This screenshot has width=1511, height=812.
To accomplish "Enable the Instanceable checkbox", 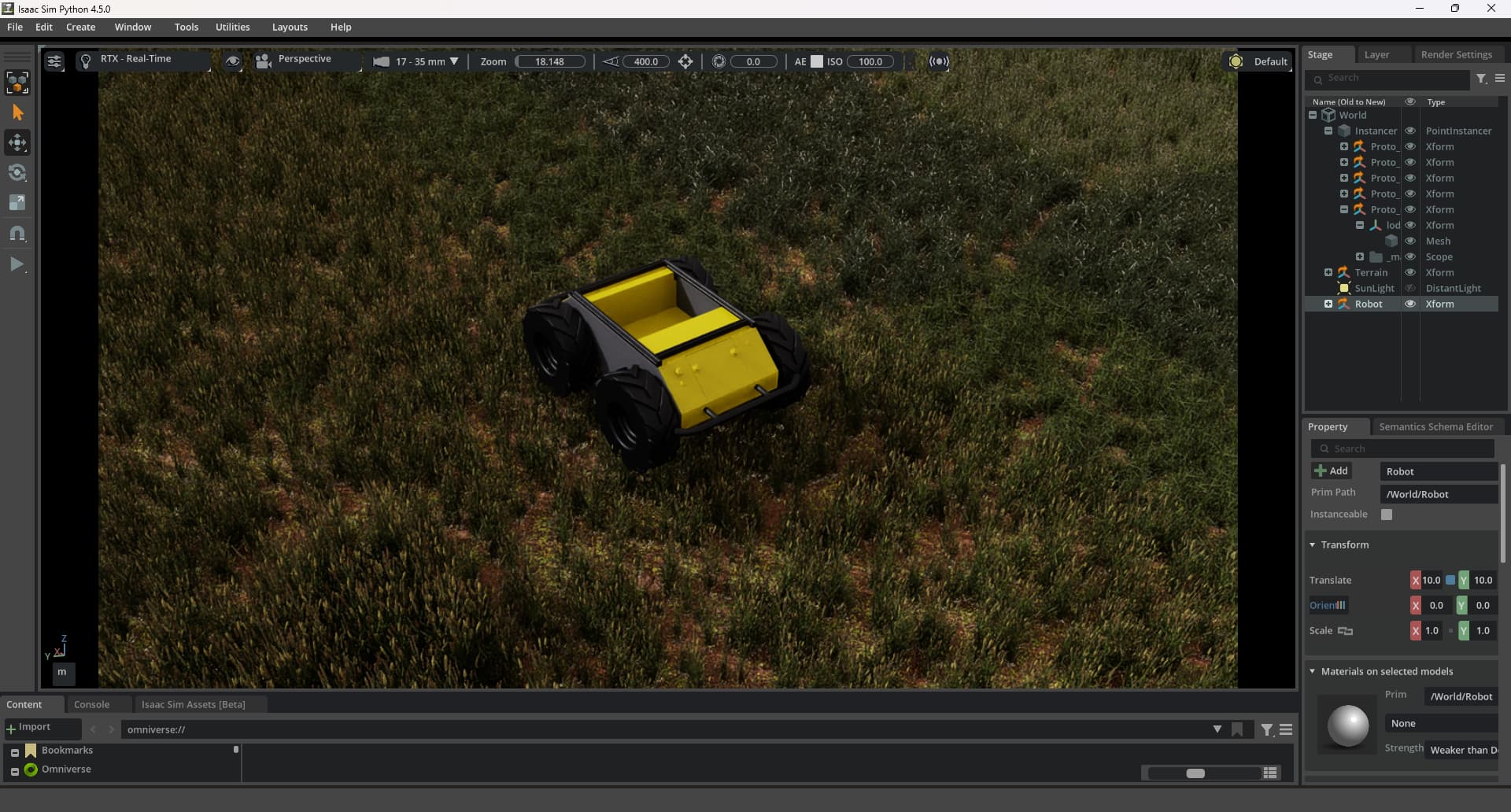I will (x=1387, y=515).
